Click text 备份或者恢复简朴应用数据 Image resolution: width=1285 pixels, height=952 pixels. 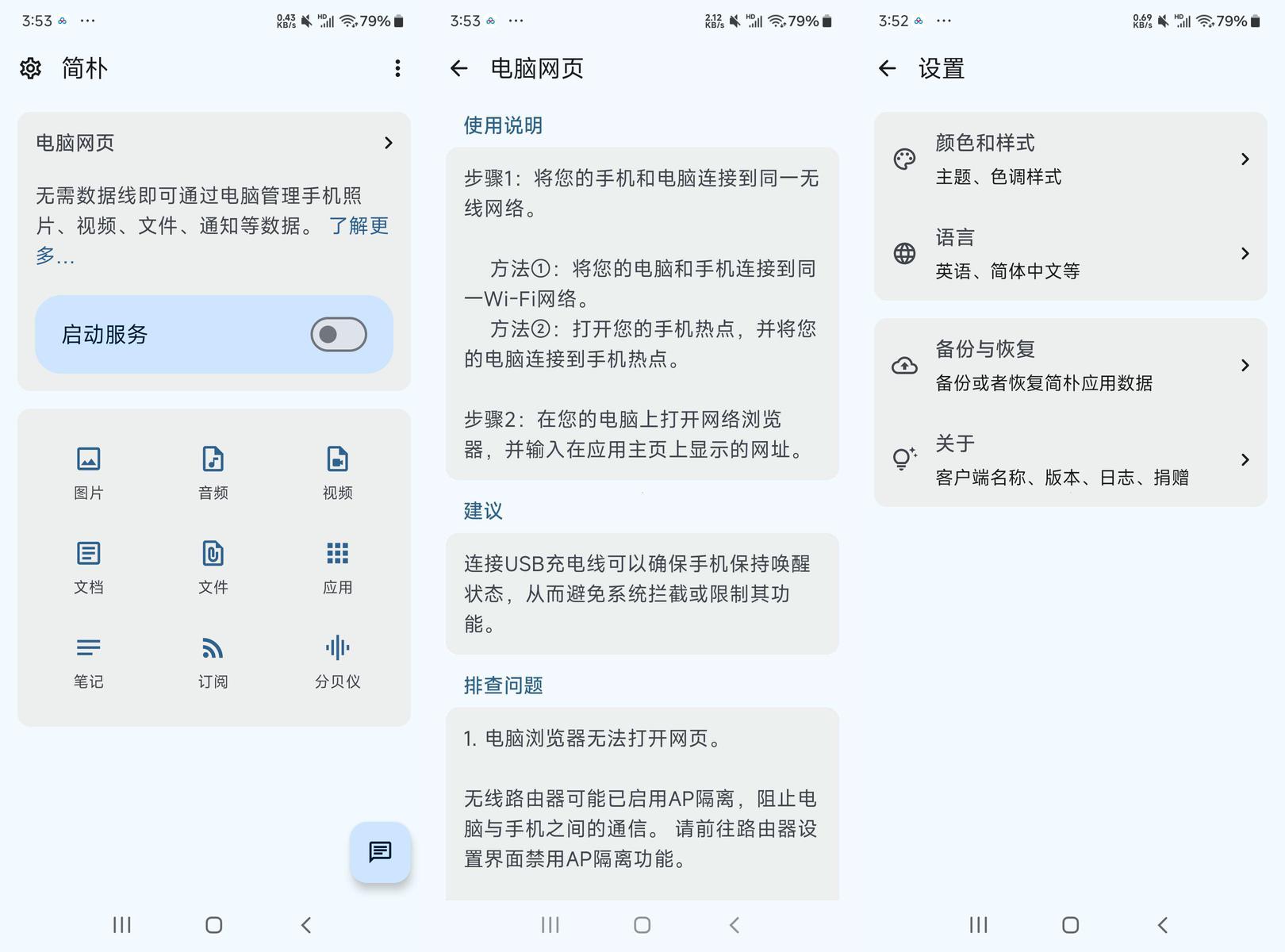(1044, 383)
